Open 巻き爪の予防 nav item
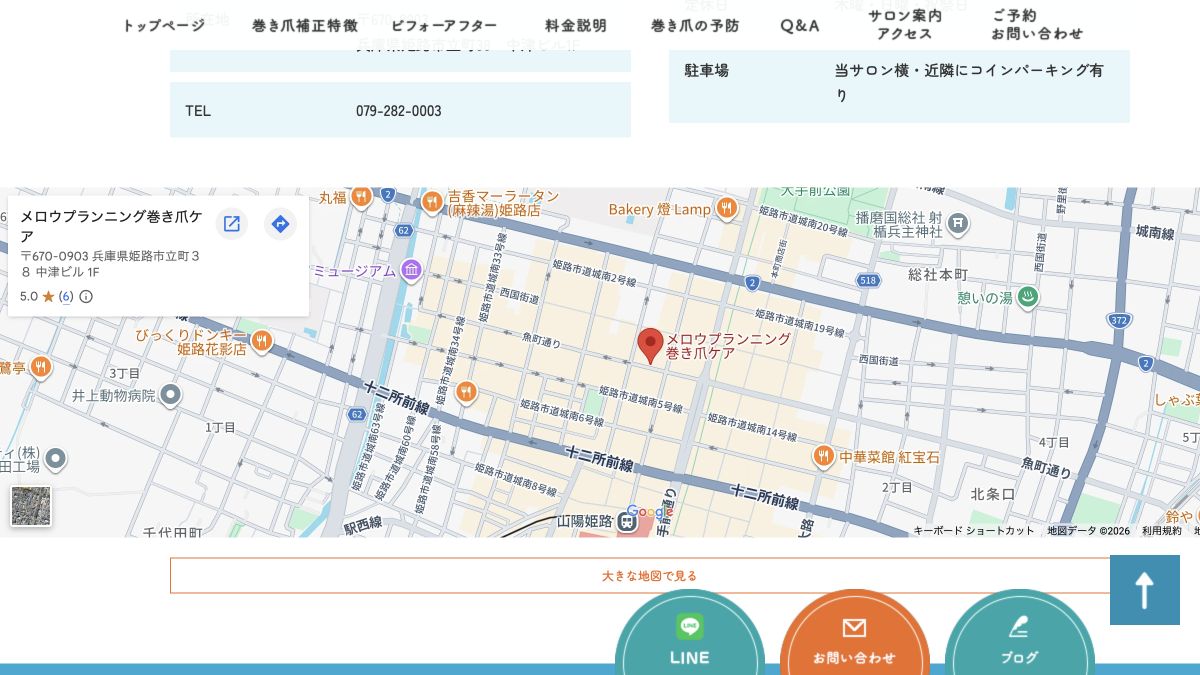Screen dimensions: 1200x675 695,26
